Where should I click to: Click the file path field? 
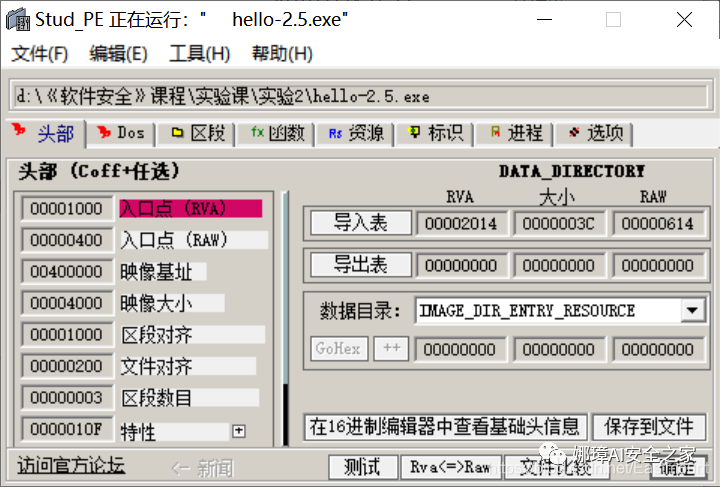361,96
